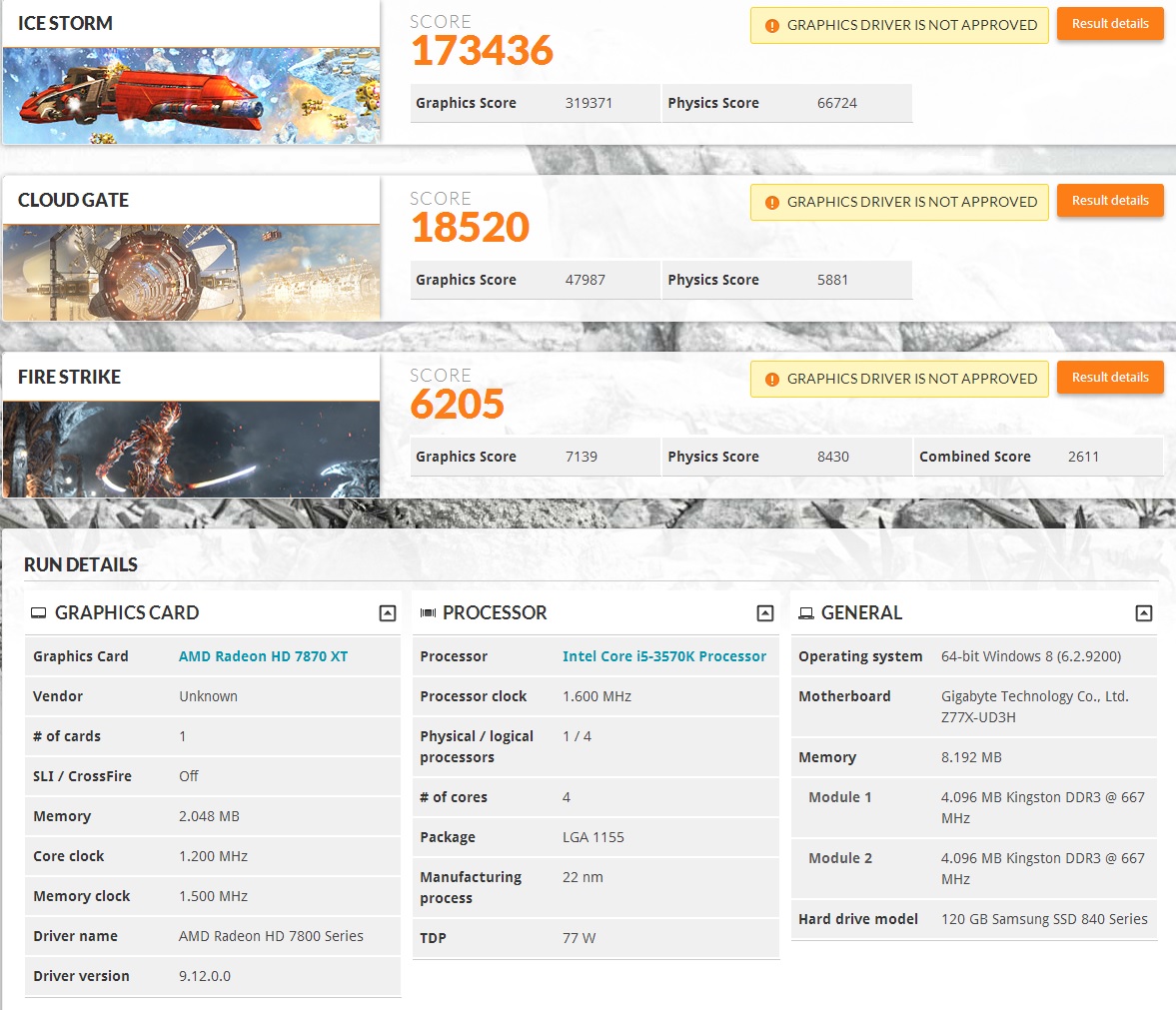This screenshot has height=1010, width=1176.
Task: Click TDP value 77 W
Action: (x=579, y=939)
